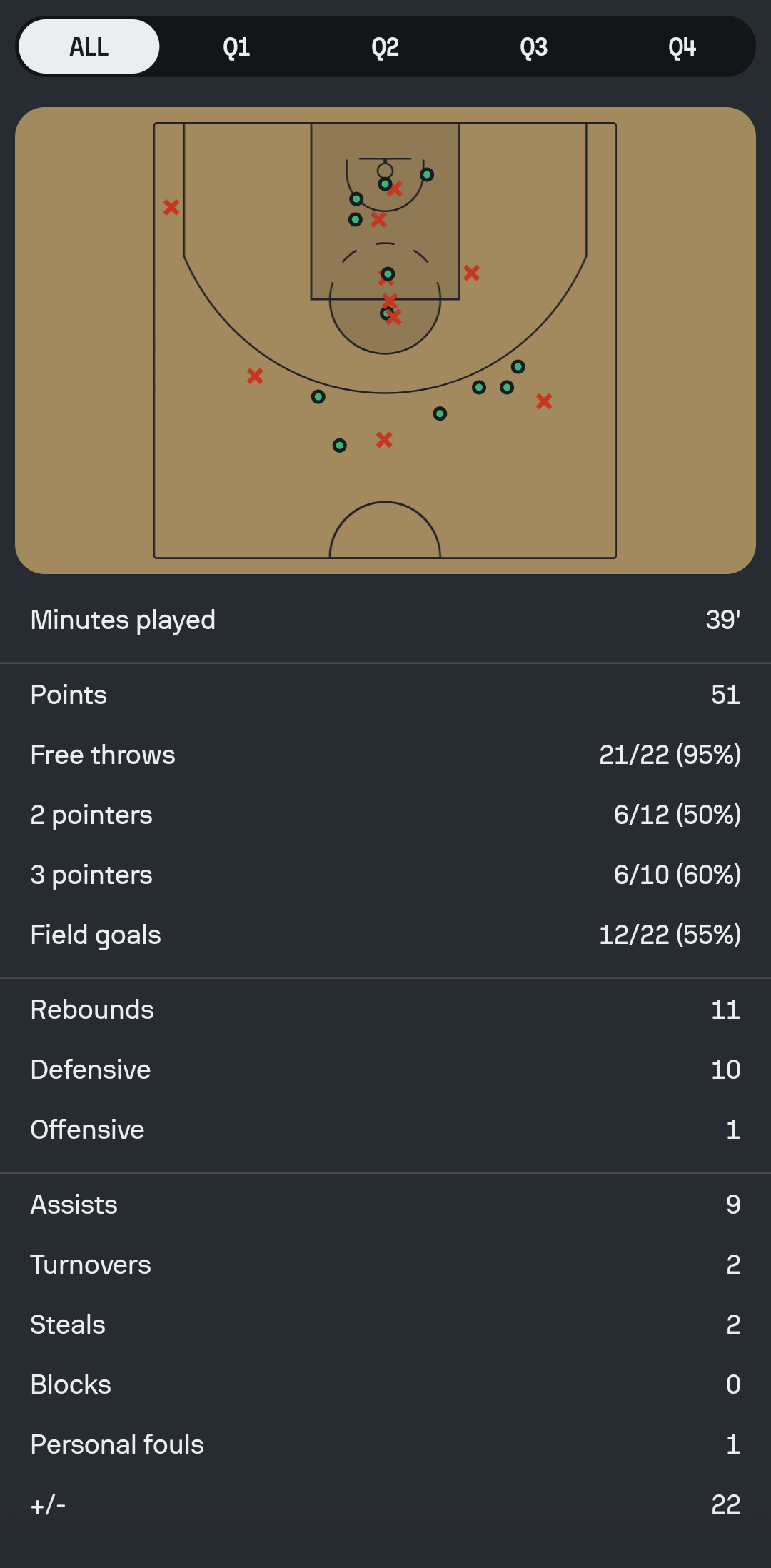Select the ALL quarters tab
771x1568 pixels.
89,47
